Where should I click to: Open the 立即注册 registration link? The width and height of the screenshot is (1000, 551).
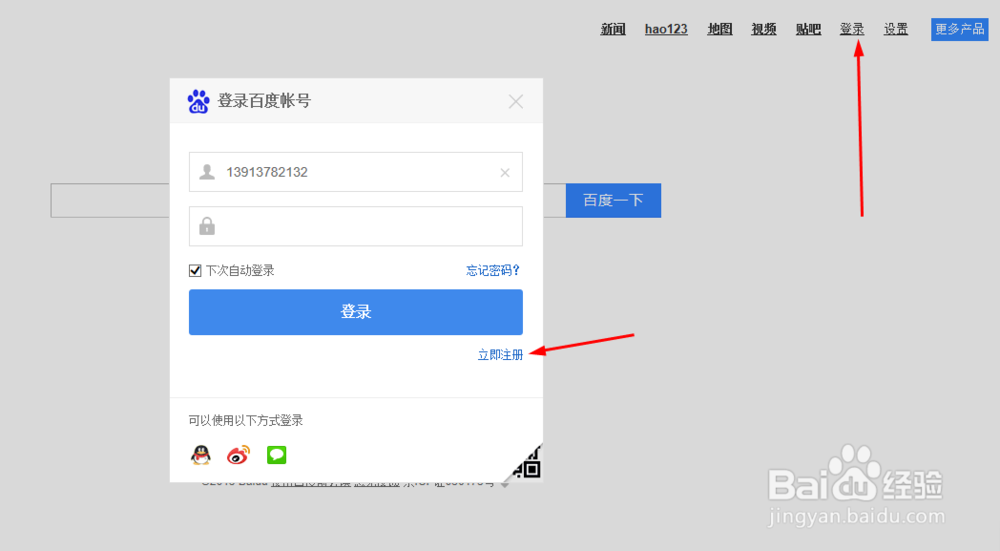[501, 355]
